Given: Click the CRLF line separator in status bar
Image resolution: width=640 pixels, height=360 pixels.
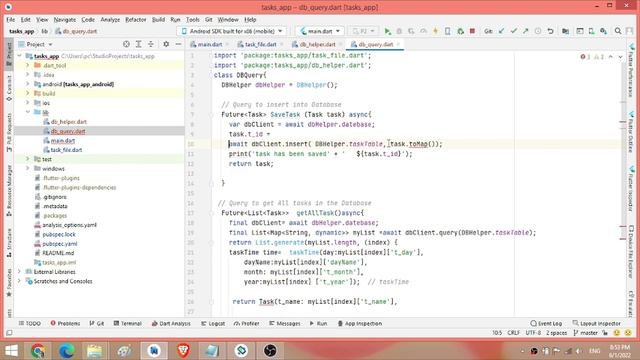Looking at the screenshot, I should point(513,333).
